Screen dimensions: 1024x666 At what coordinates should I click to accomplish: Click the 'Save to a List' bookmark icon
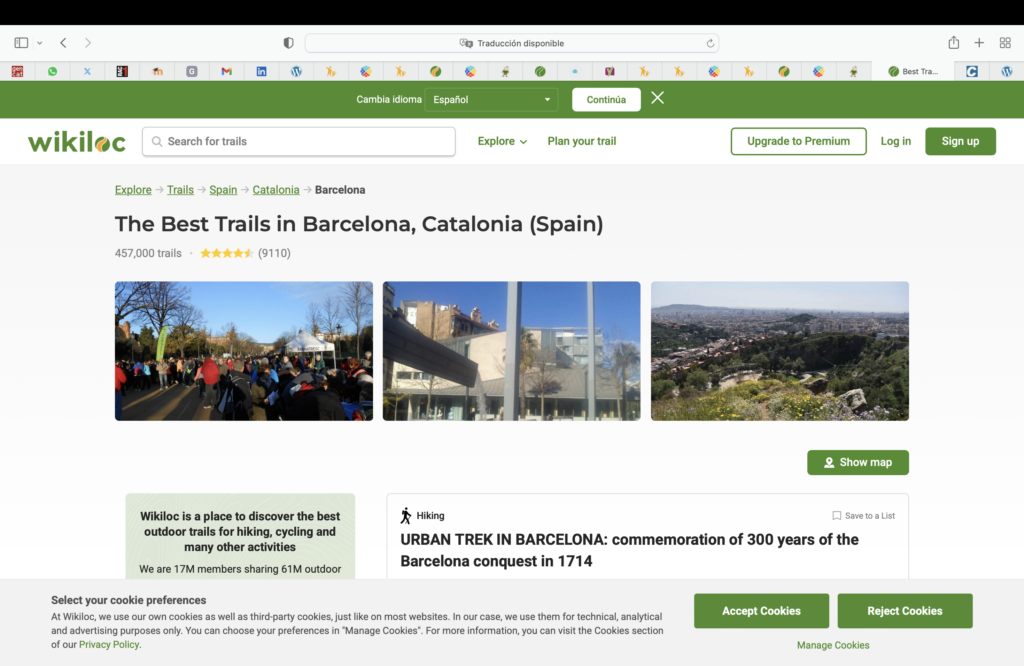[x=837, y=516]
